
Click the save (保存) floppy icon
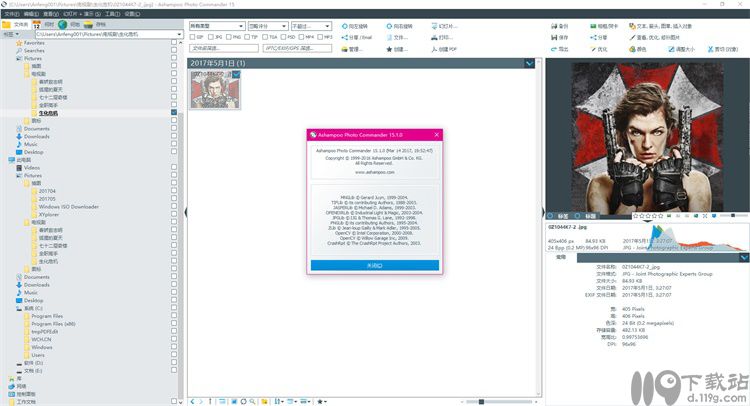(x=554, y=37)
